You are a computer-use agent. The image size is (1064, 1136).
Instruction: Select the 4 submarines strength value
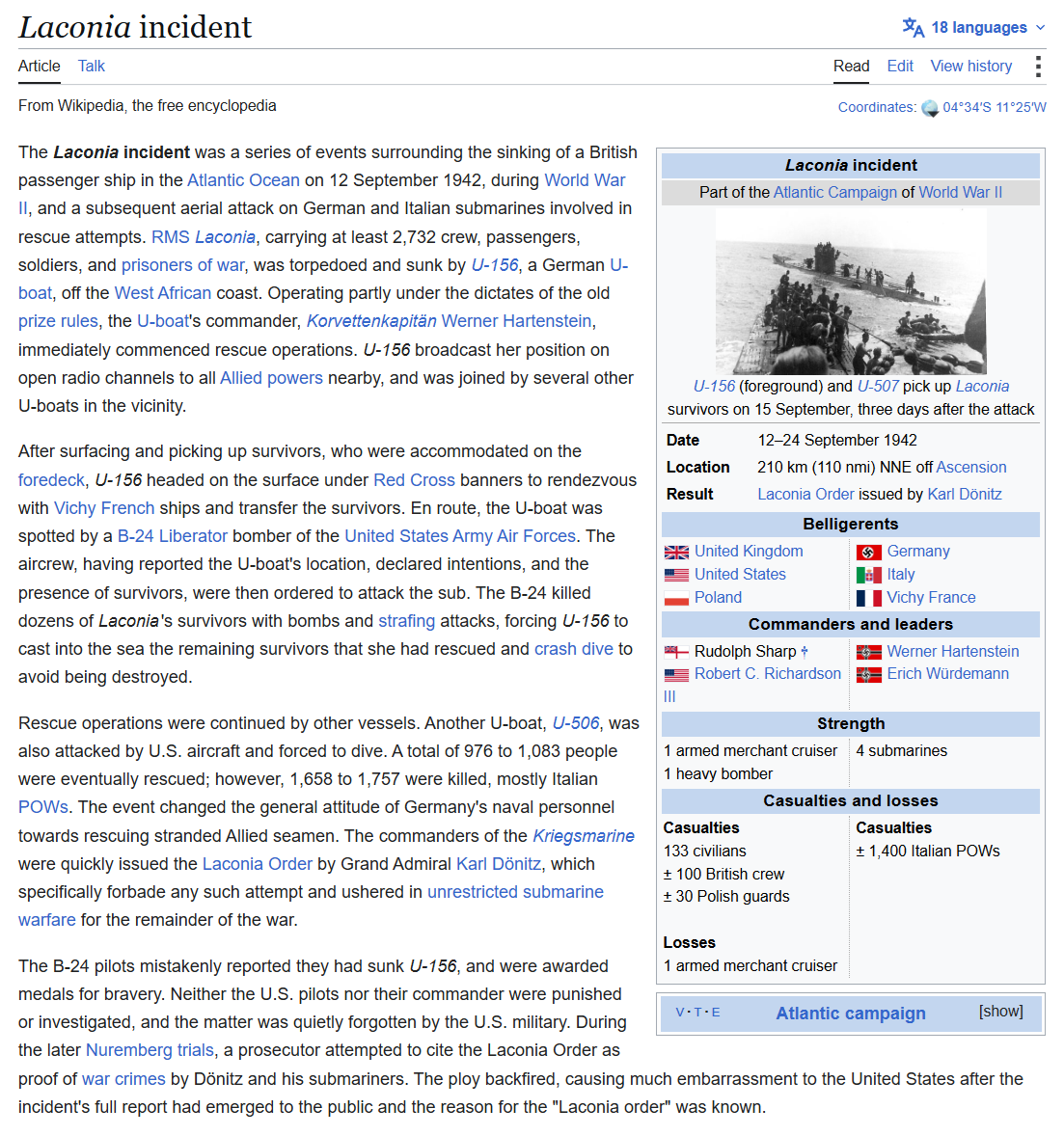[x=901, y=751]
